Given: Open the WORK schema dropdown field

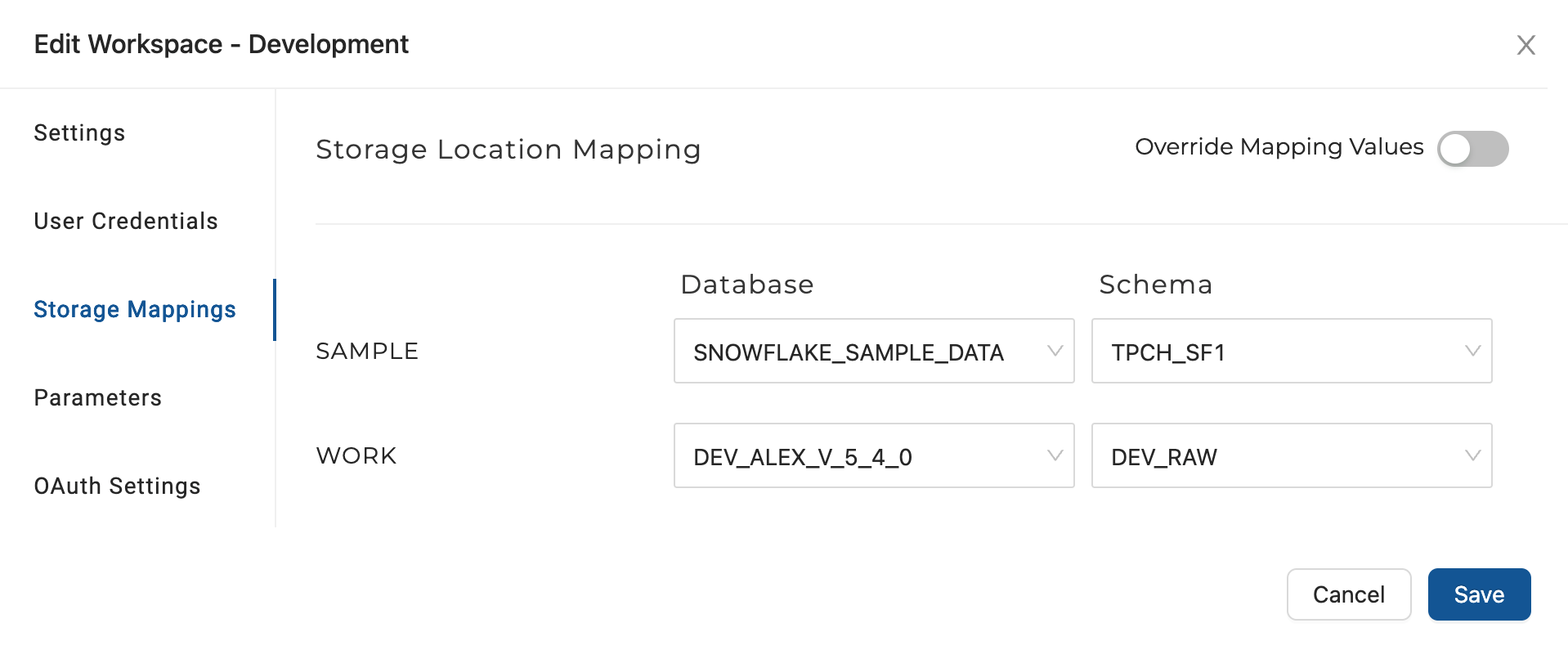Looking at the screenshot, I should pos(1275,456).
